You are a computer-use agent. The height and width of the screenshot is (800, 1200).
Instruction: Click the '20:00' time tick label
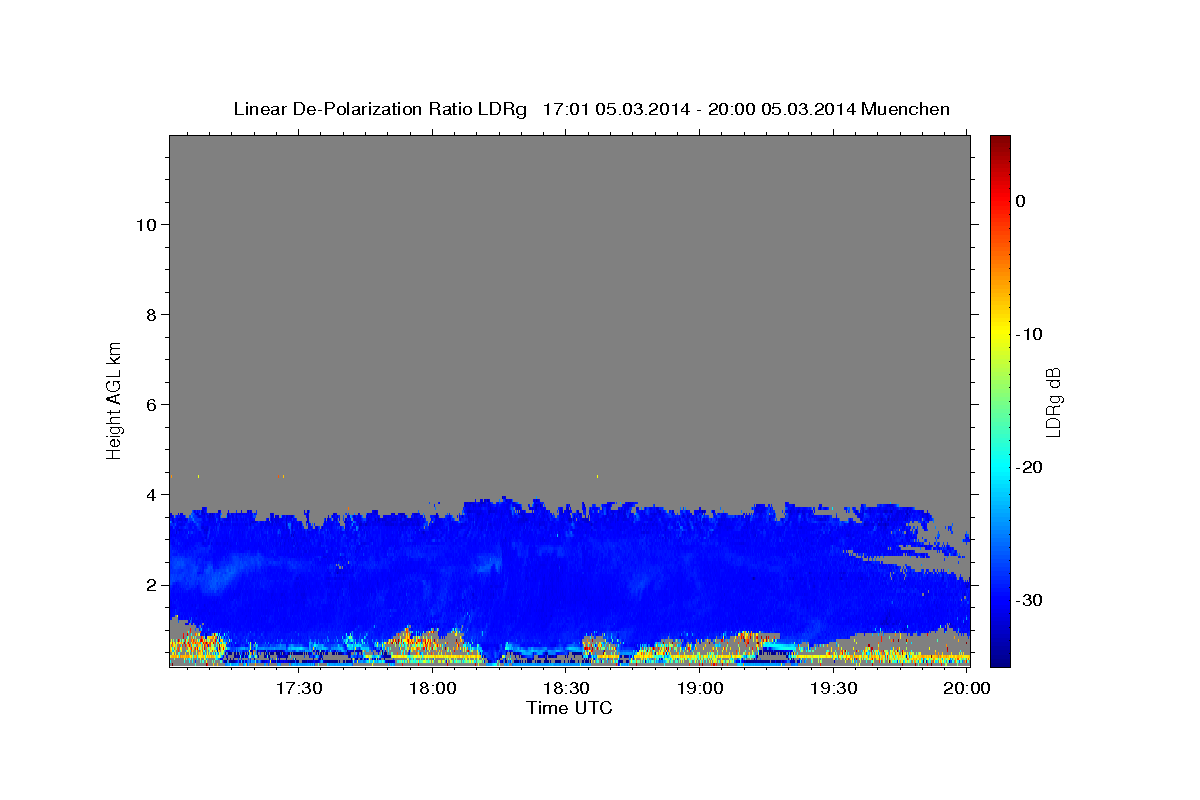[x=966, y=689]
